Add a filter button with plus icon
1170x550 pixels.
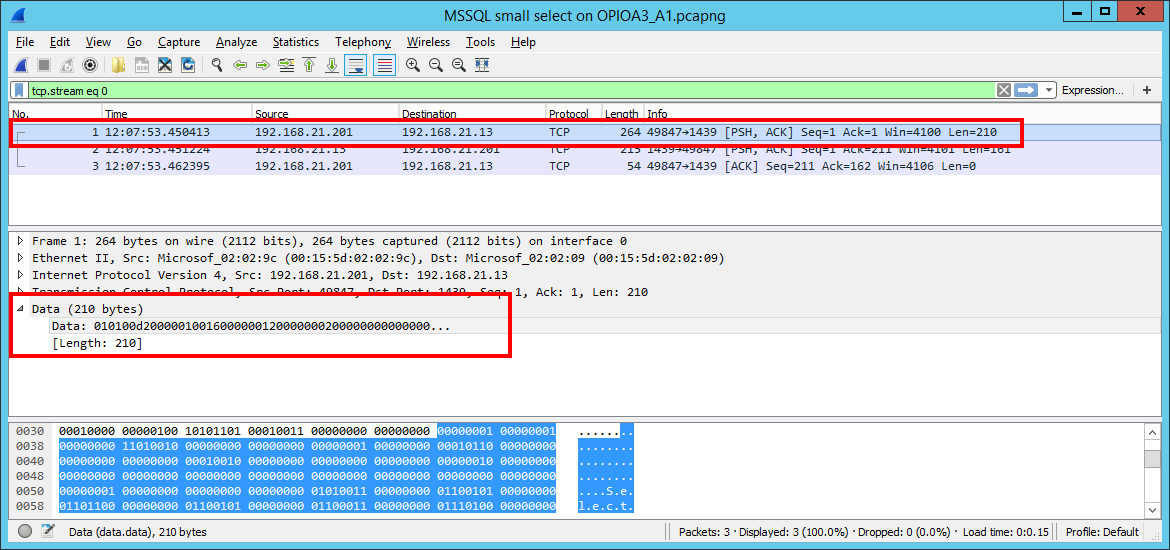[x=1147, y=90]
